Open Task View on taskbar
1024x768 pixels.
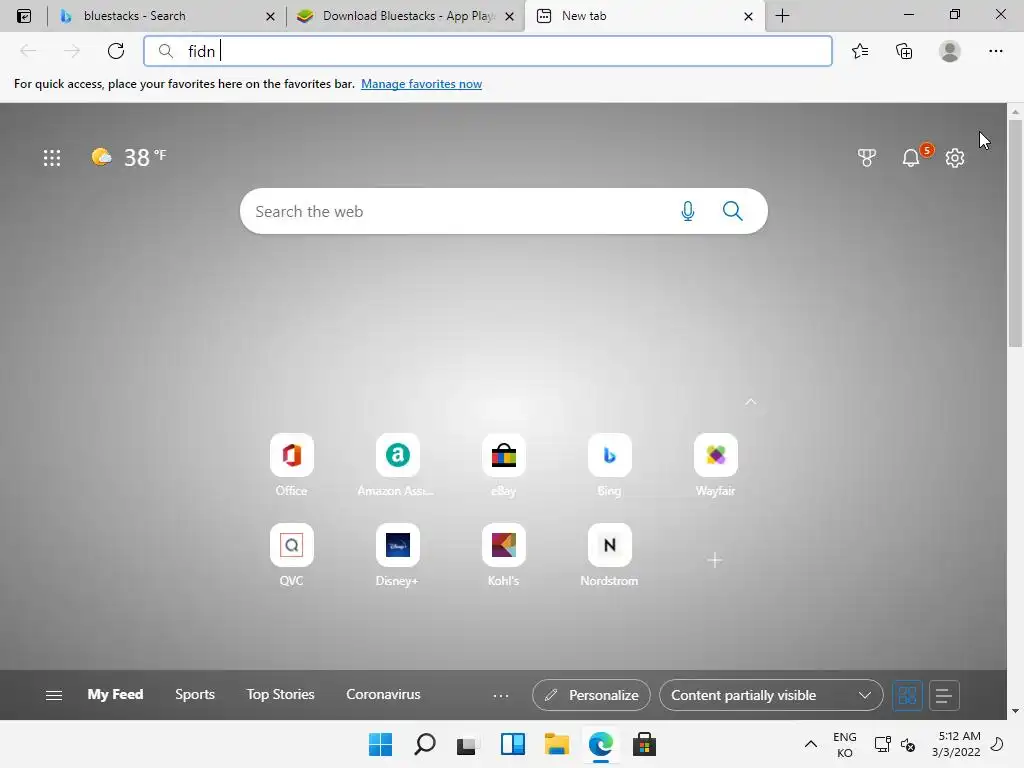coord(467,744)
